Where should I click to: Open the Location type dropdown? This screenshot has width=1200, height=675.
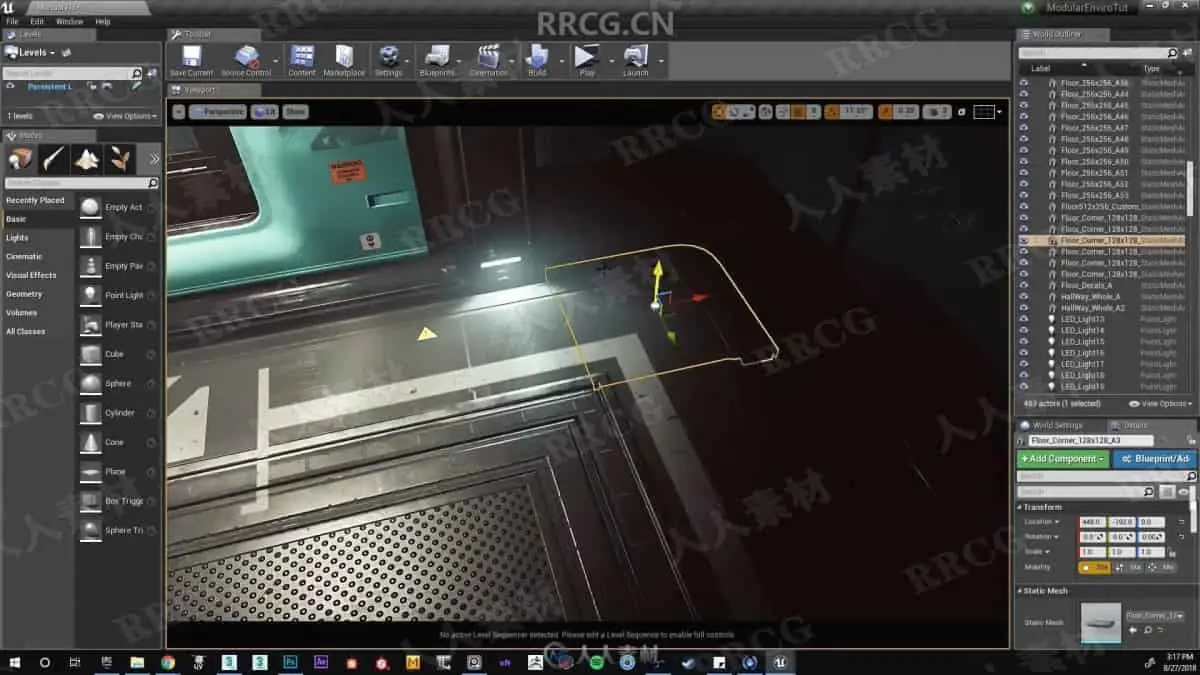[x=1042, y=522]
